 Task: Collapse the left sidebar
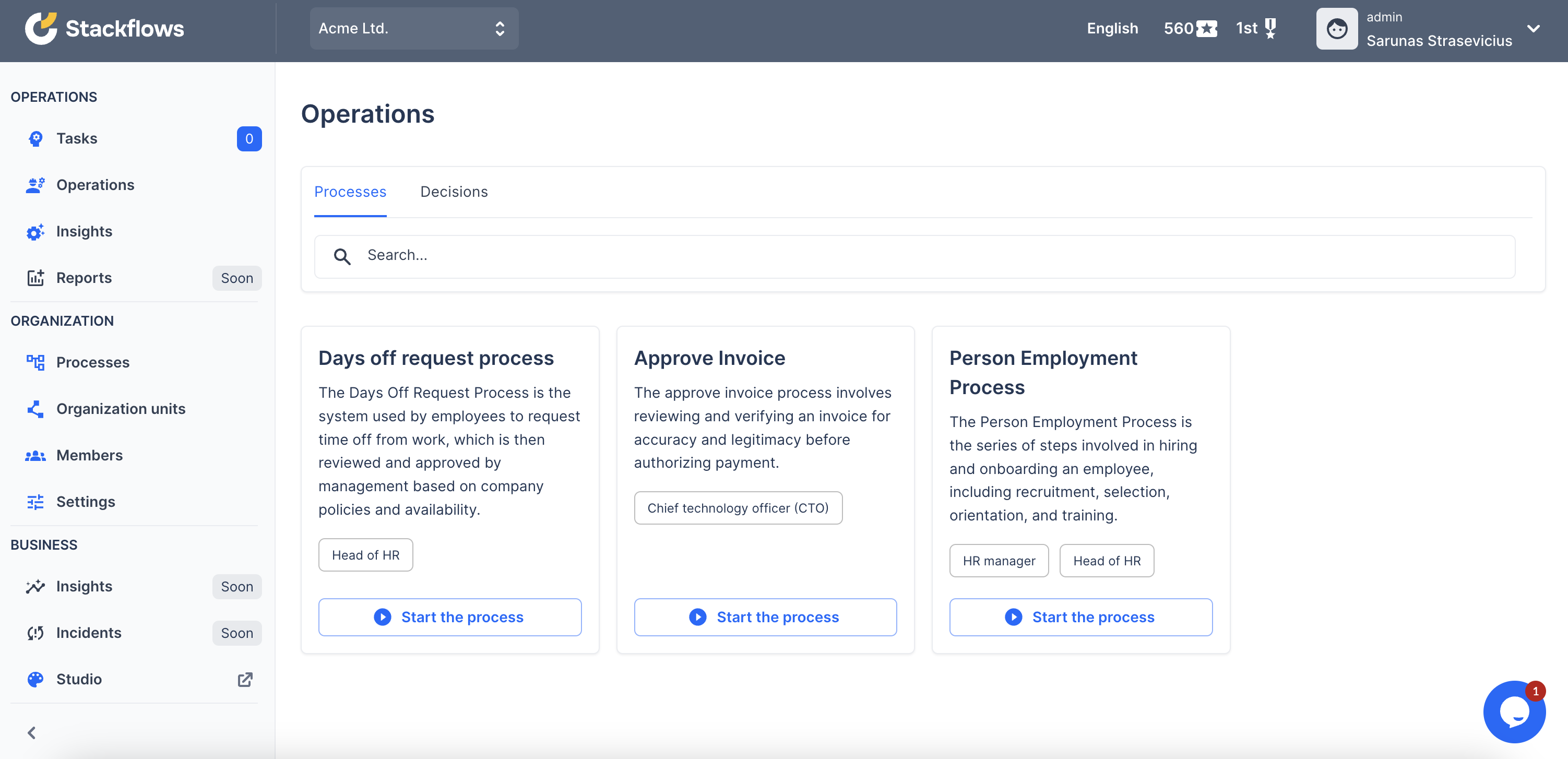click(32, 733)
